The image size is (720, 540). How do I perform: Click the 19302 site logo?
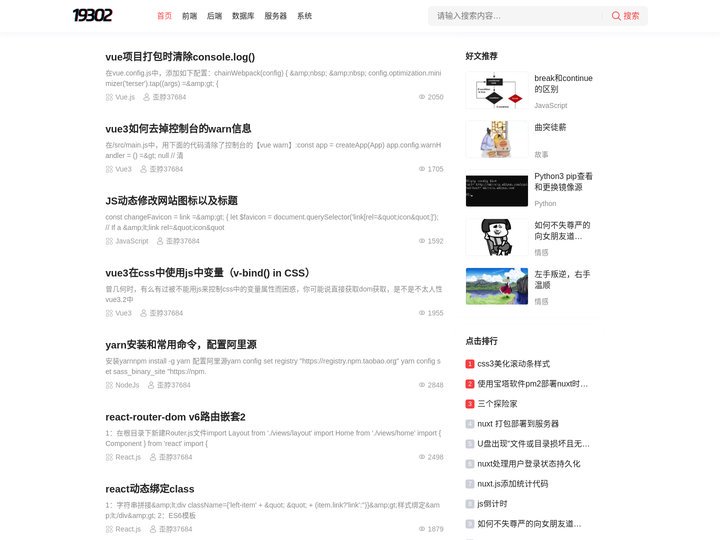click(92, 15)
